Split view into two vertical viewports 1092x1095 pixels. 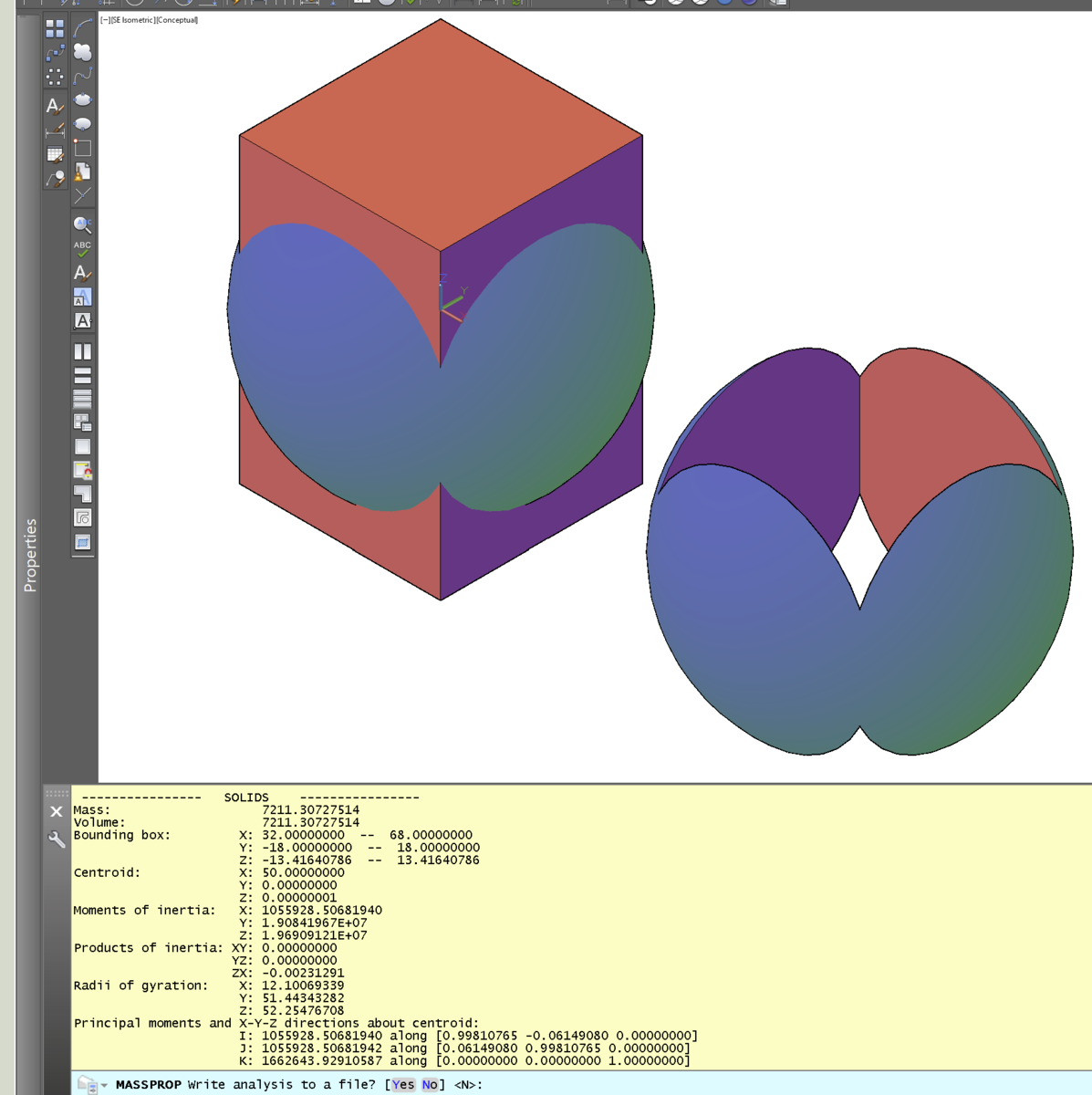(x=82, y=352)
